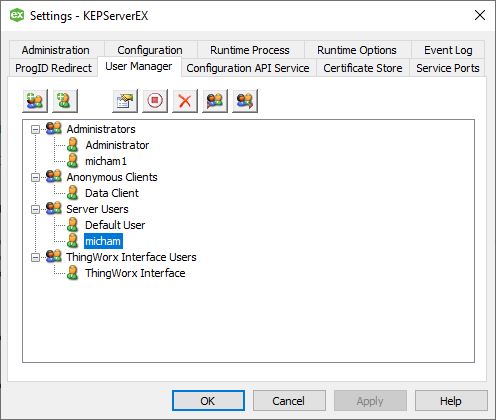The height and width of the screenshot is (420, 496).
Task: Click the New User Group toolbar icon
Action: (x=35, y=101)
